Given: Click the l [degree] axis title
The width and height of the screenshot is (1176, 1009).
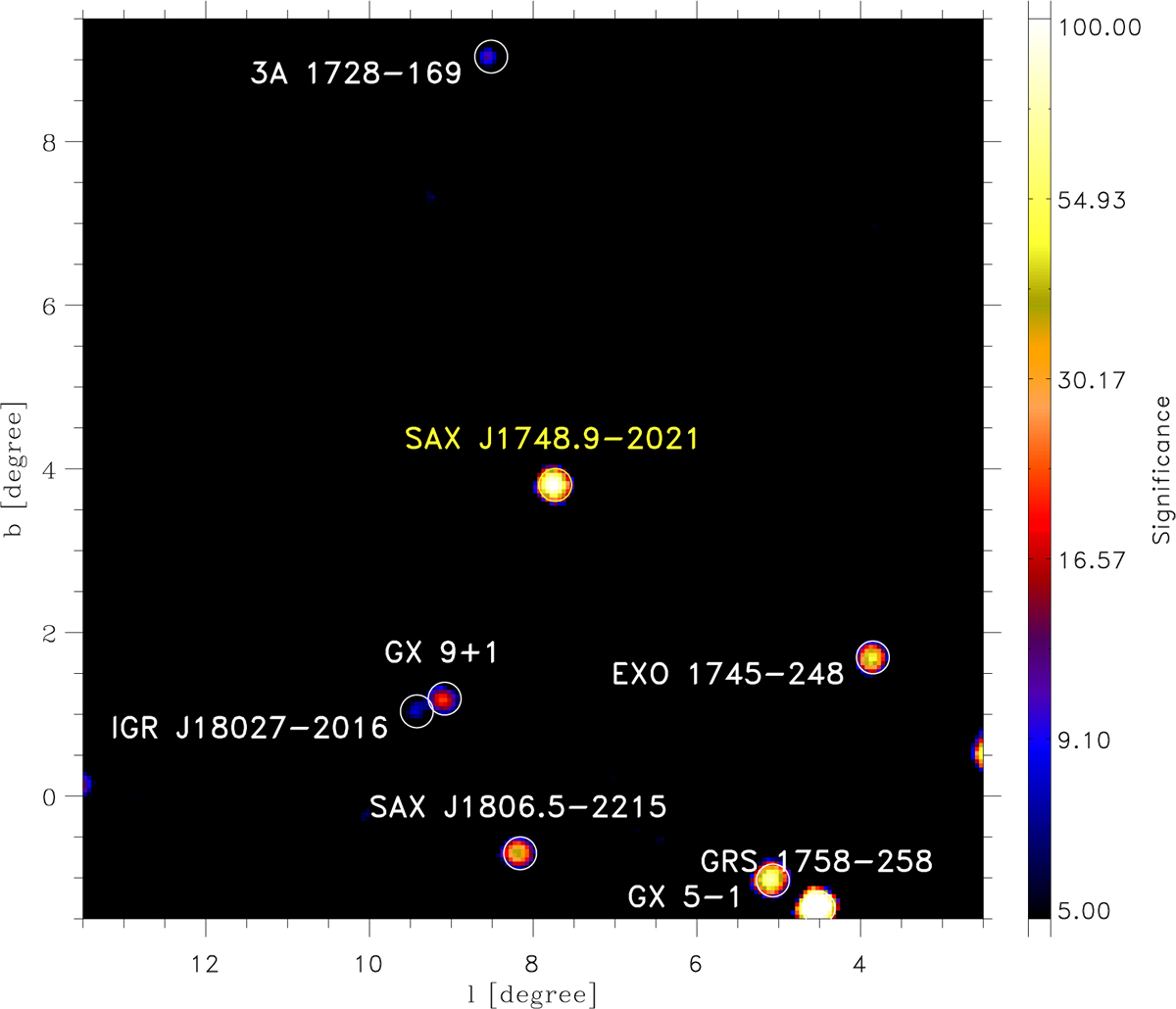Looking at the screenshot, I should [x=532, y=994].
